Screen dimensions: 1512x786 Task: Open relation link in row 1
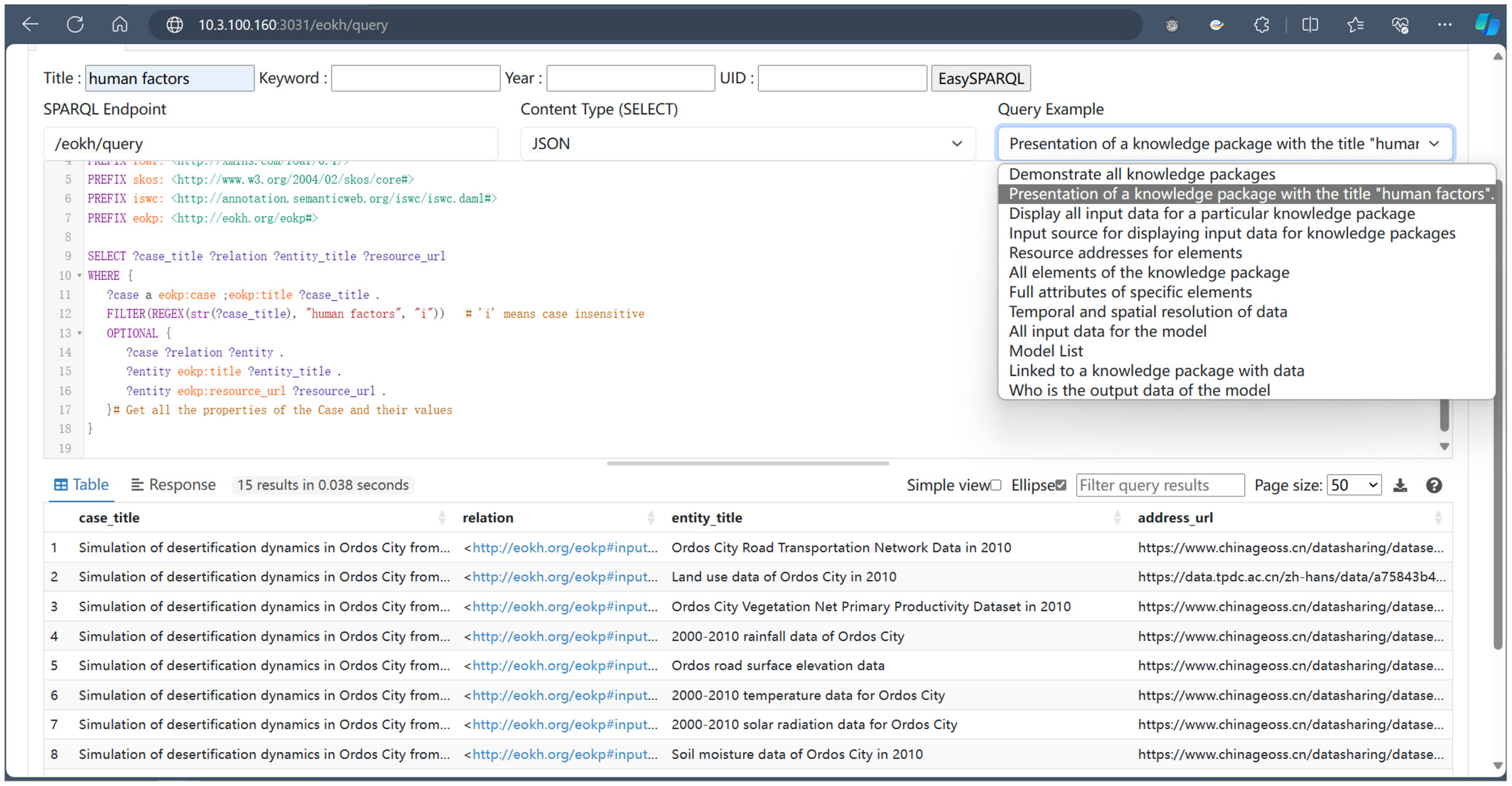(566, 548)
